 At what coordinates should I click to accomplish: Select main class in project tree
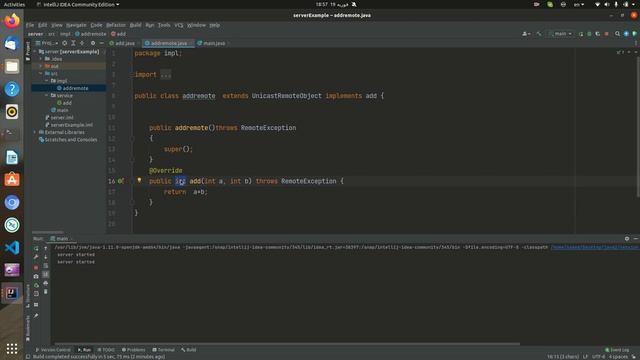point(60,110)
